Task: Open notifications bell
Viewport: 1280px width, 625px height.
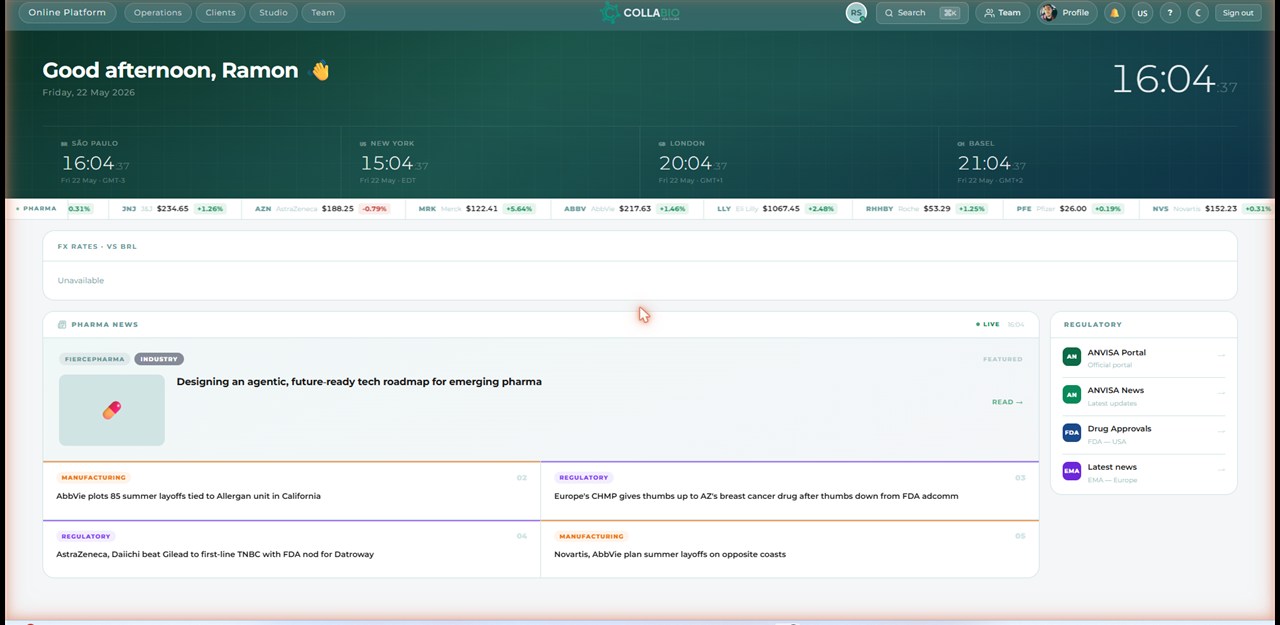Action: (1114, 13)
